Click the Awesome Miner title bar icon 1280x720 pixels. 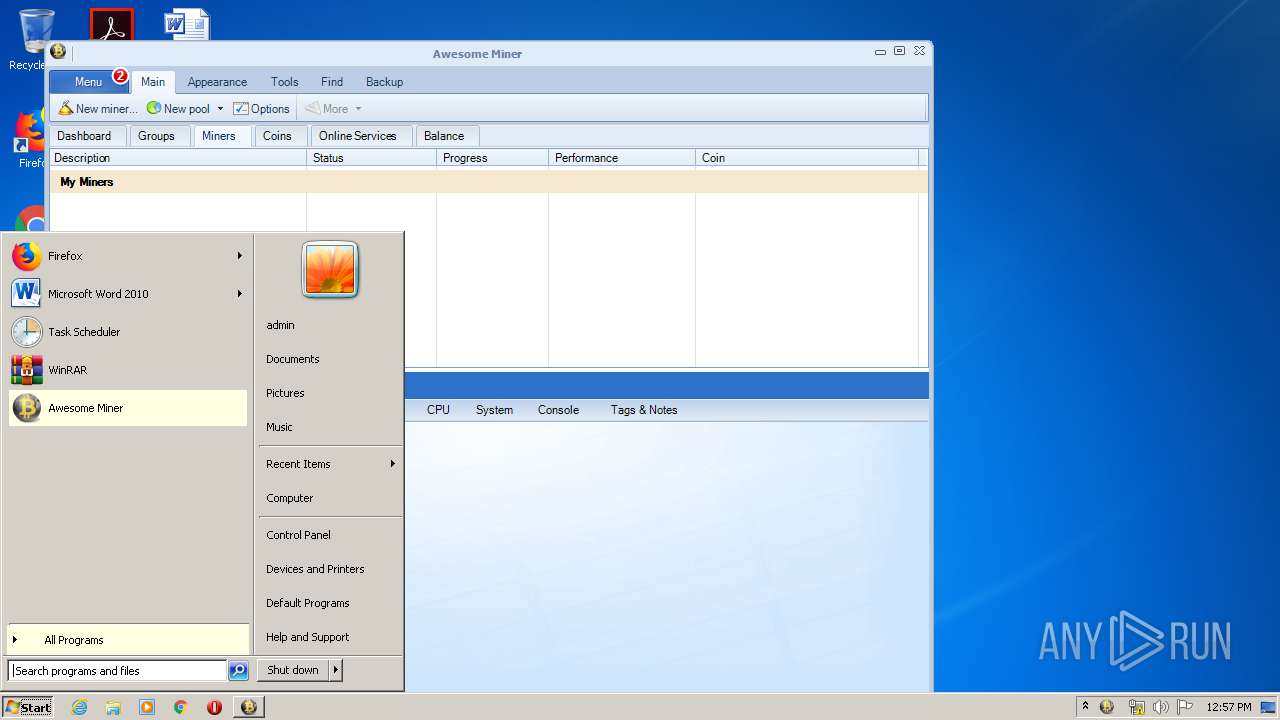coord(58,52)
